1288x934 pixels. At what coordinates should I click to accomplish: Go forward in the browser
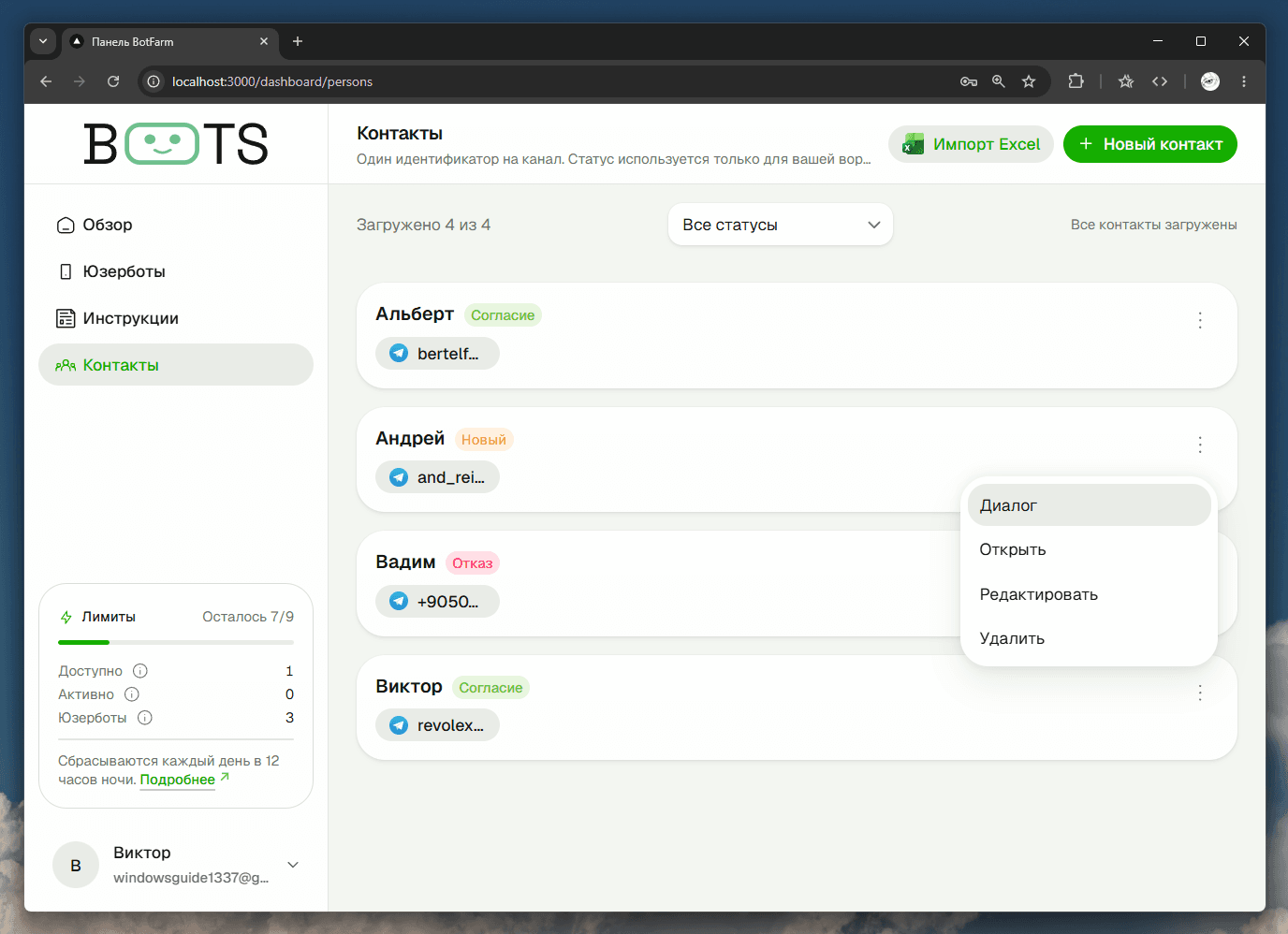coord(80,81)
